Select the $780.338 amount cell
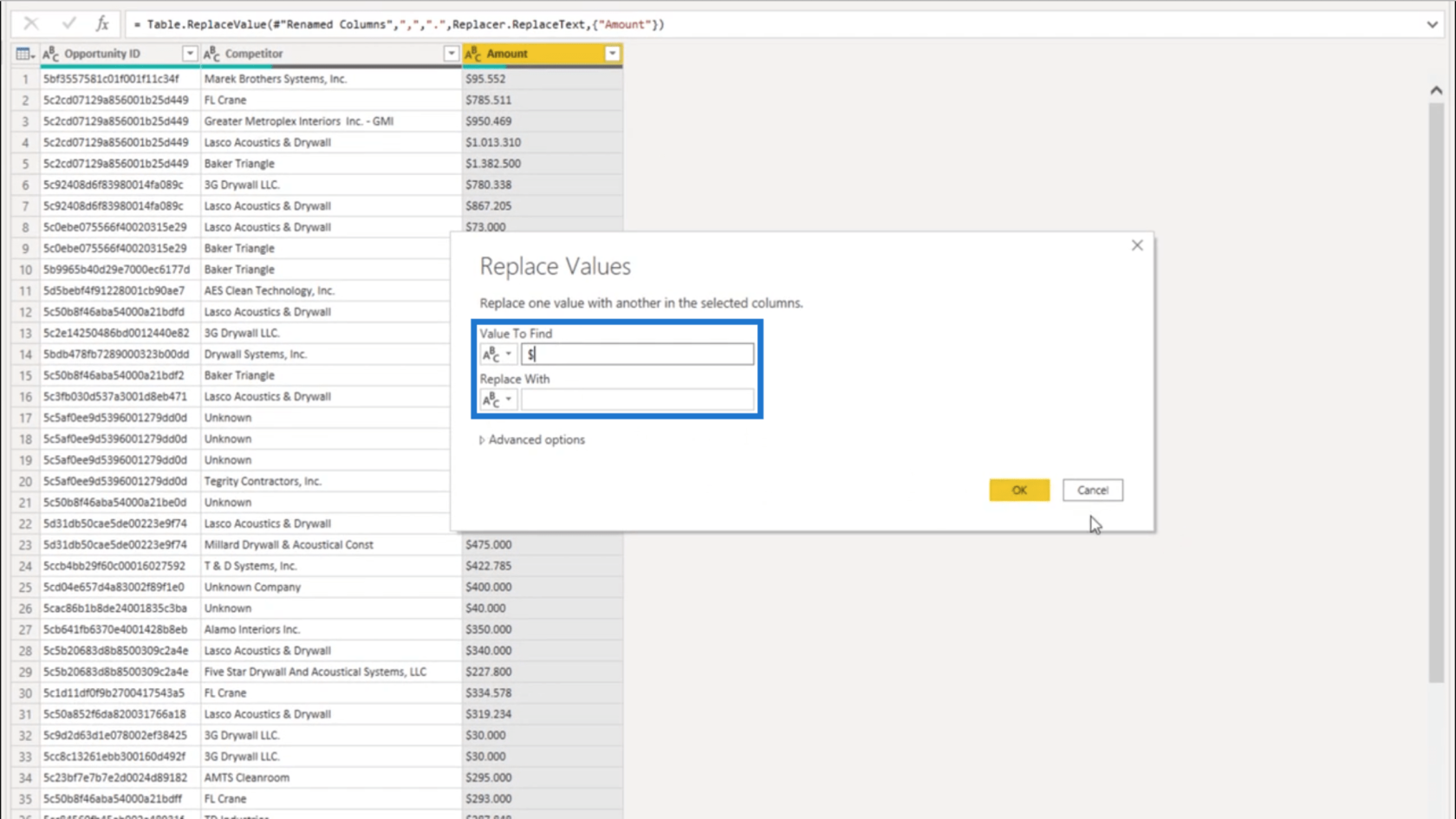Viewport: 1456px width, 819px height. tap(542, 185)
